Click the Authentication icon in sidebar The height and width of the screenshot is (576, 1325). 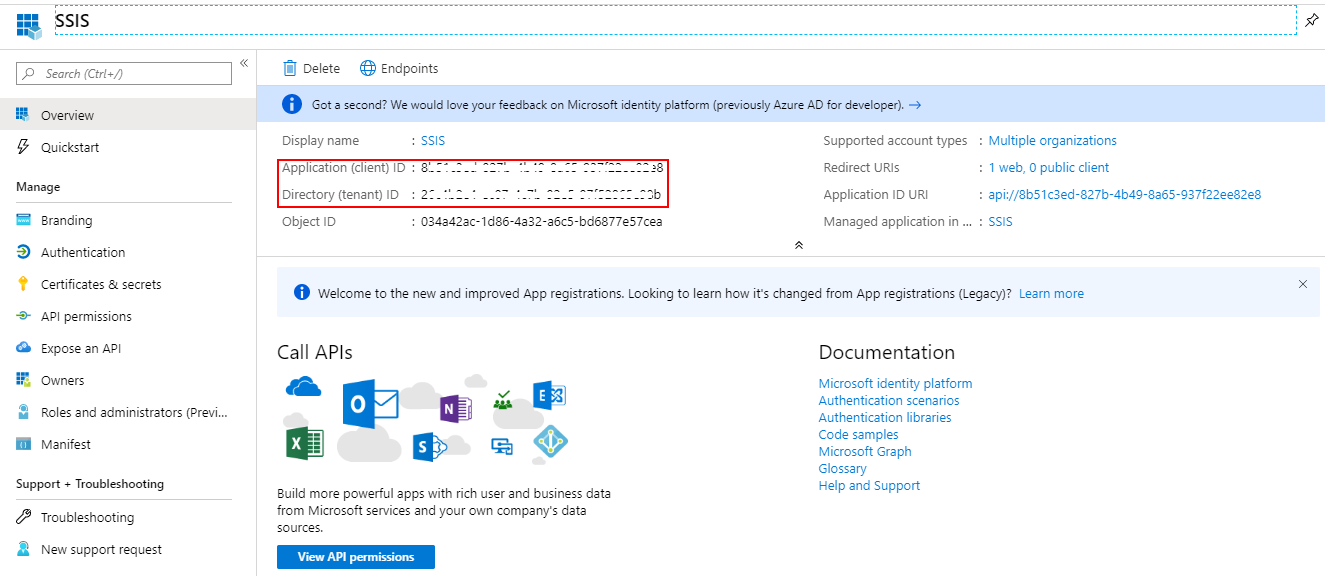coord(23,252)
